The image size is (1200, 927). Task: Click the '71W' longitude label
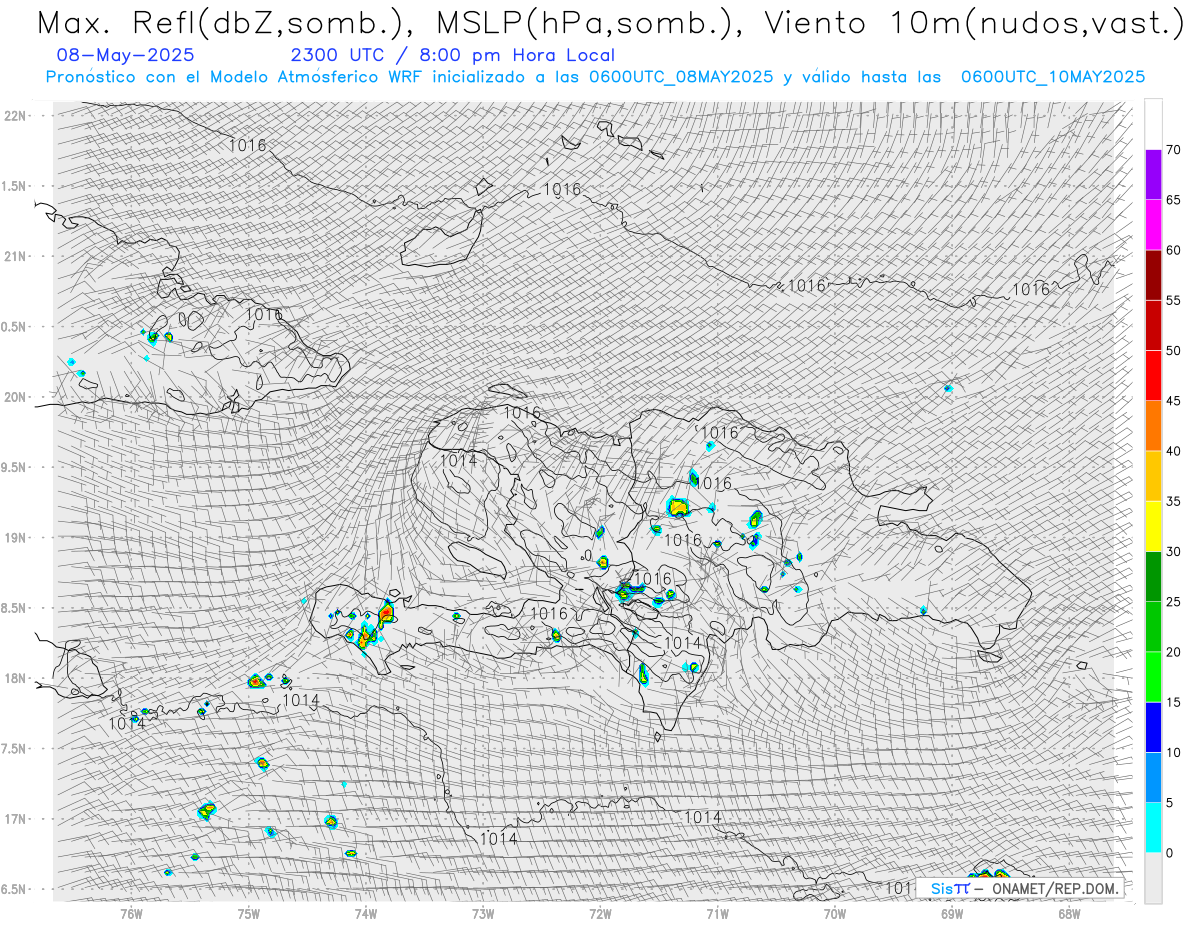[x=717, y=912]
